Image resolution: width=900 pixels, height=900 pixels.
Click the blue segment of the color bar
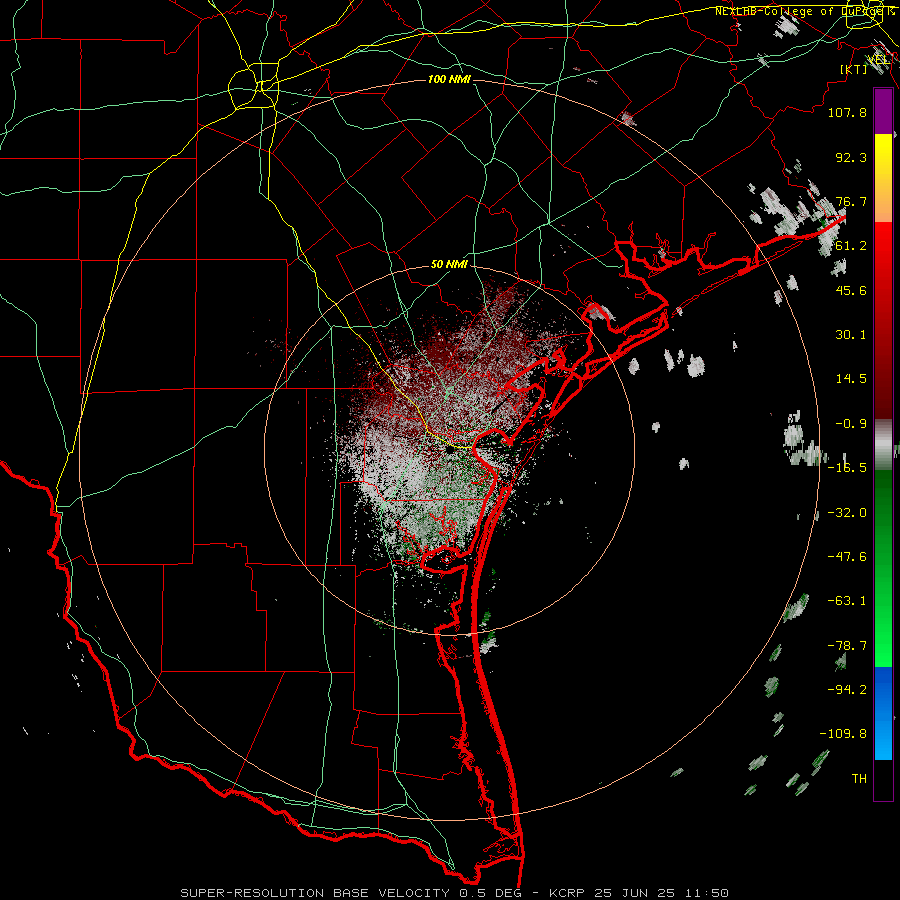point(883,713)
